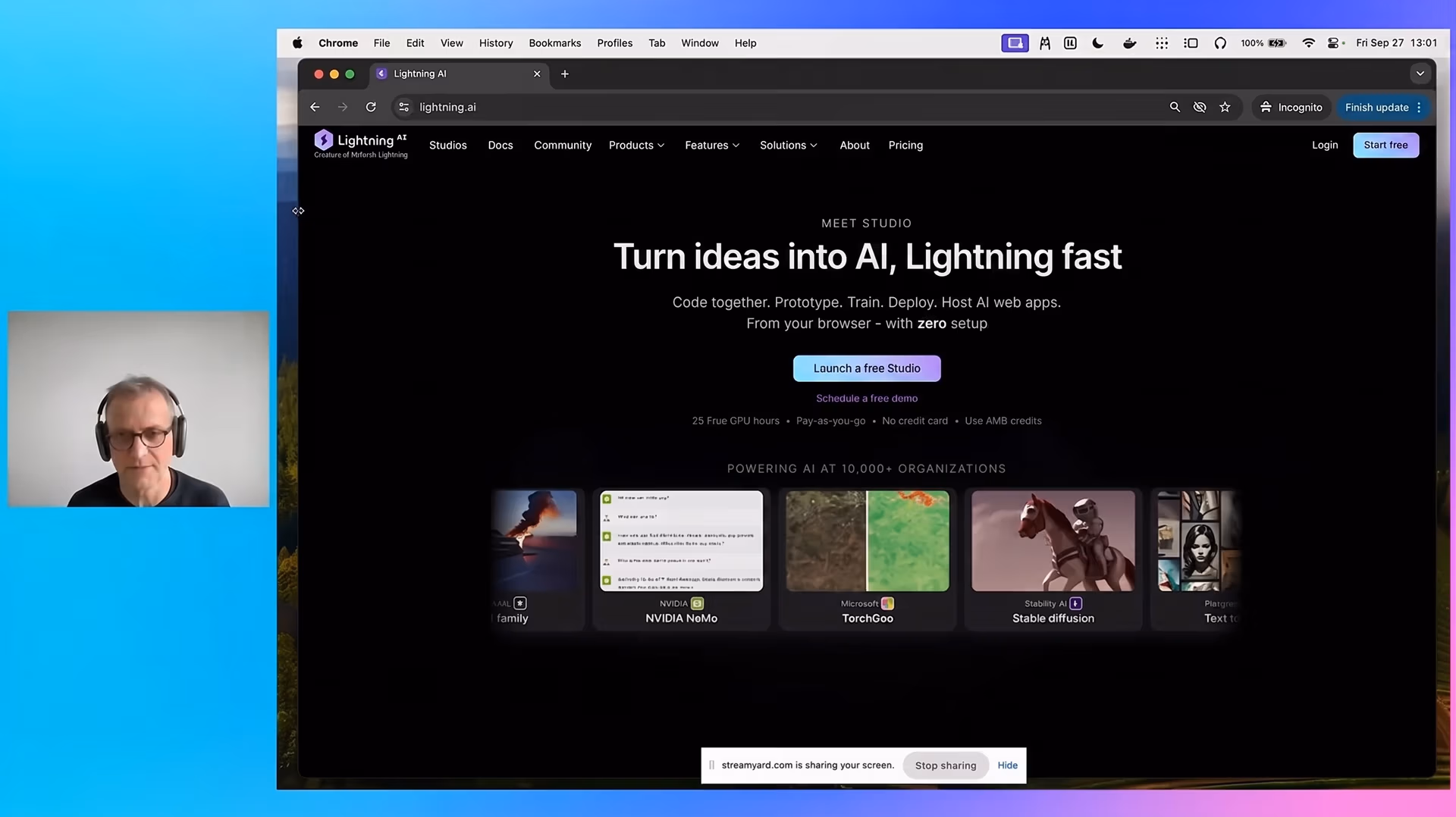Viewport: 1456px width, 817px height.
Task: Click the Lightning AI logo
Action: click(x=360, y=144)
